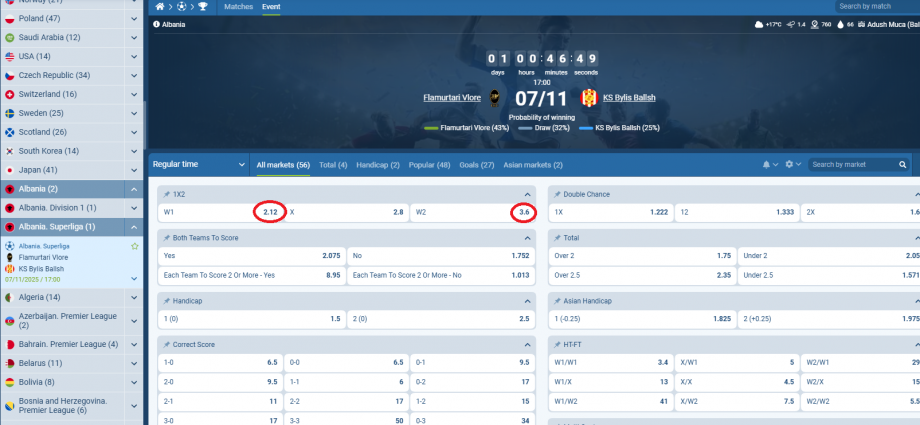Viewport: 920px width, 425px height.
Task: Expand the Poland (47) chevron
Action: point(134,19)
